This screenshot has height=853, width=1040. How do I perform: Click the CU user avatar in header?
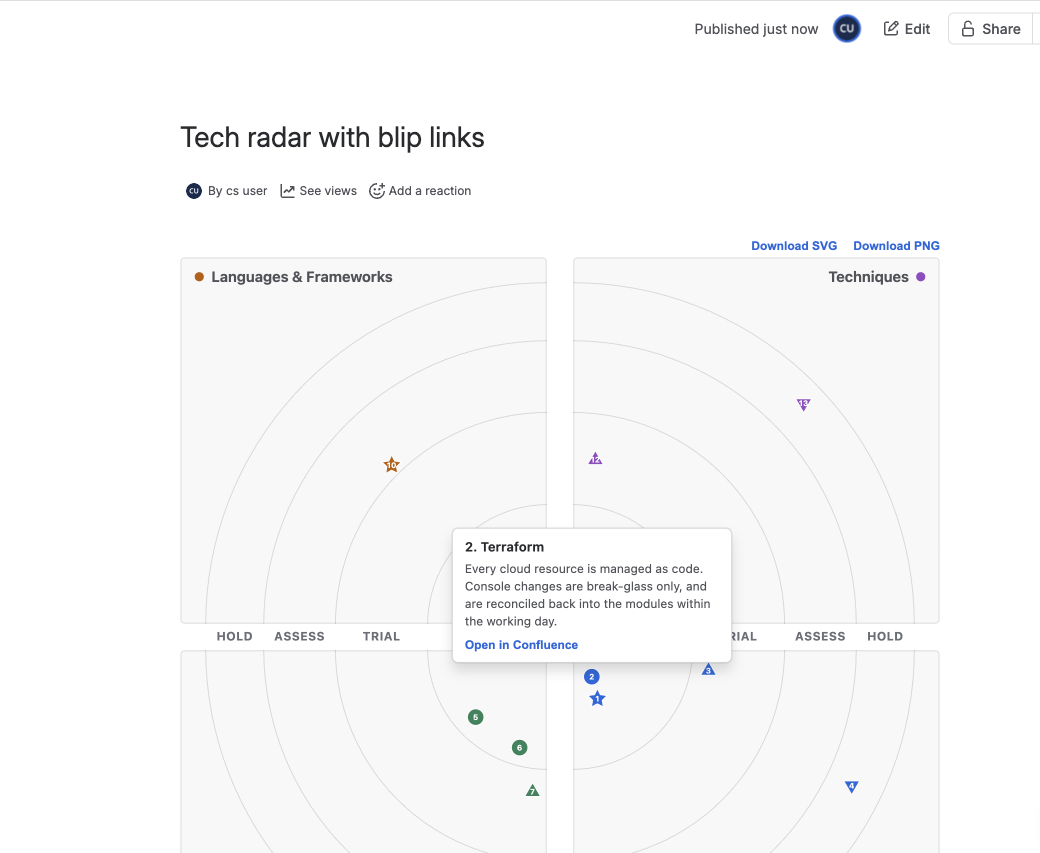[846, 29]
